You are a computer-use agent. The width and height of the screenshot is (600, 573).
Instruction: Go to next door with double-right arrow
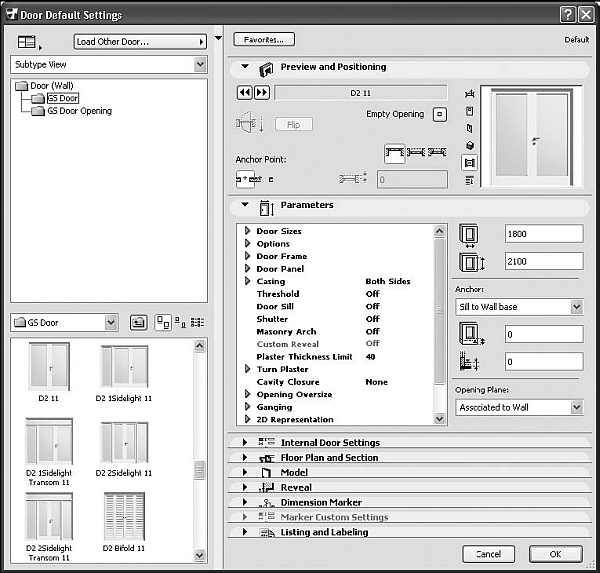click(262, 92)
